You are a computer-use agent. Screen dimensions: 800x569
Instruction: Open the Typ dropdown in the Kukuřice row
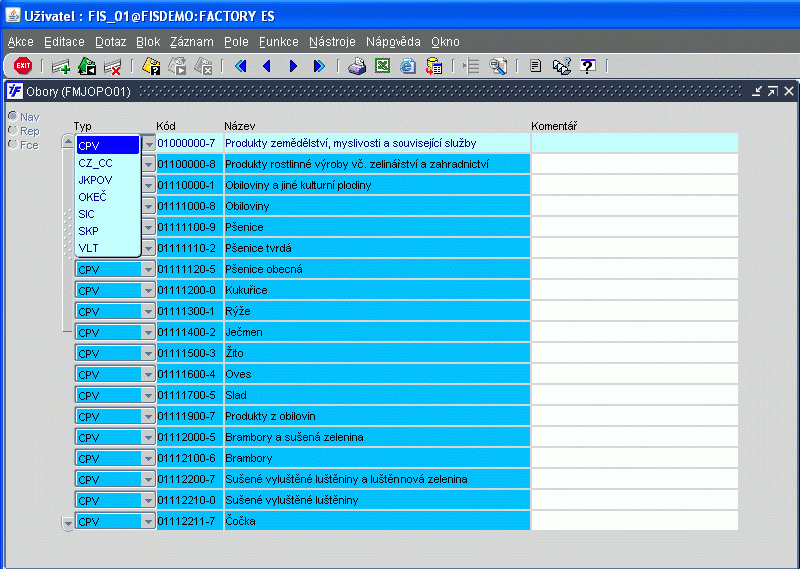click(x=149, y=290)
